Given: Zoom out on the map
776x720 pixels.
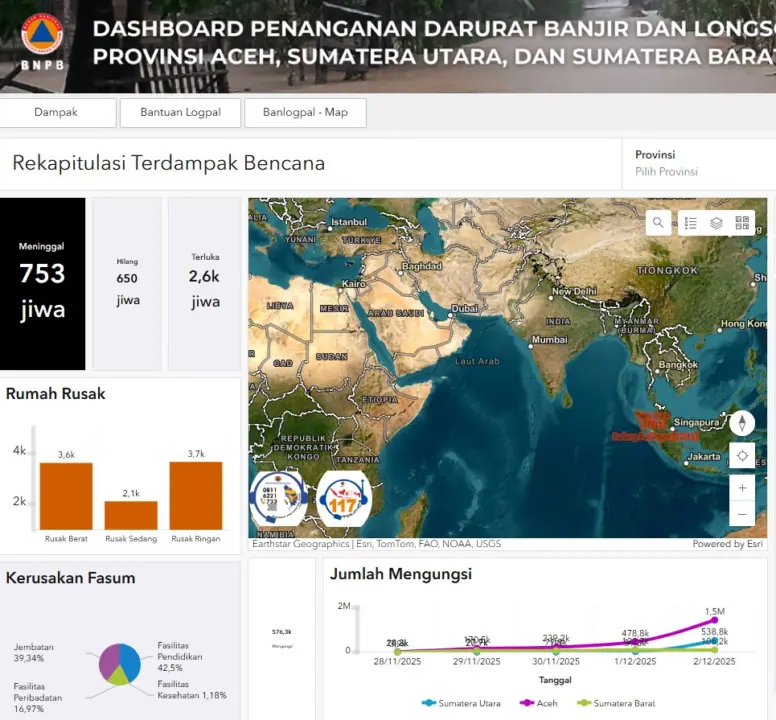Looking at the screenshot, I should (x=742, y=514).
